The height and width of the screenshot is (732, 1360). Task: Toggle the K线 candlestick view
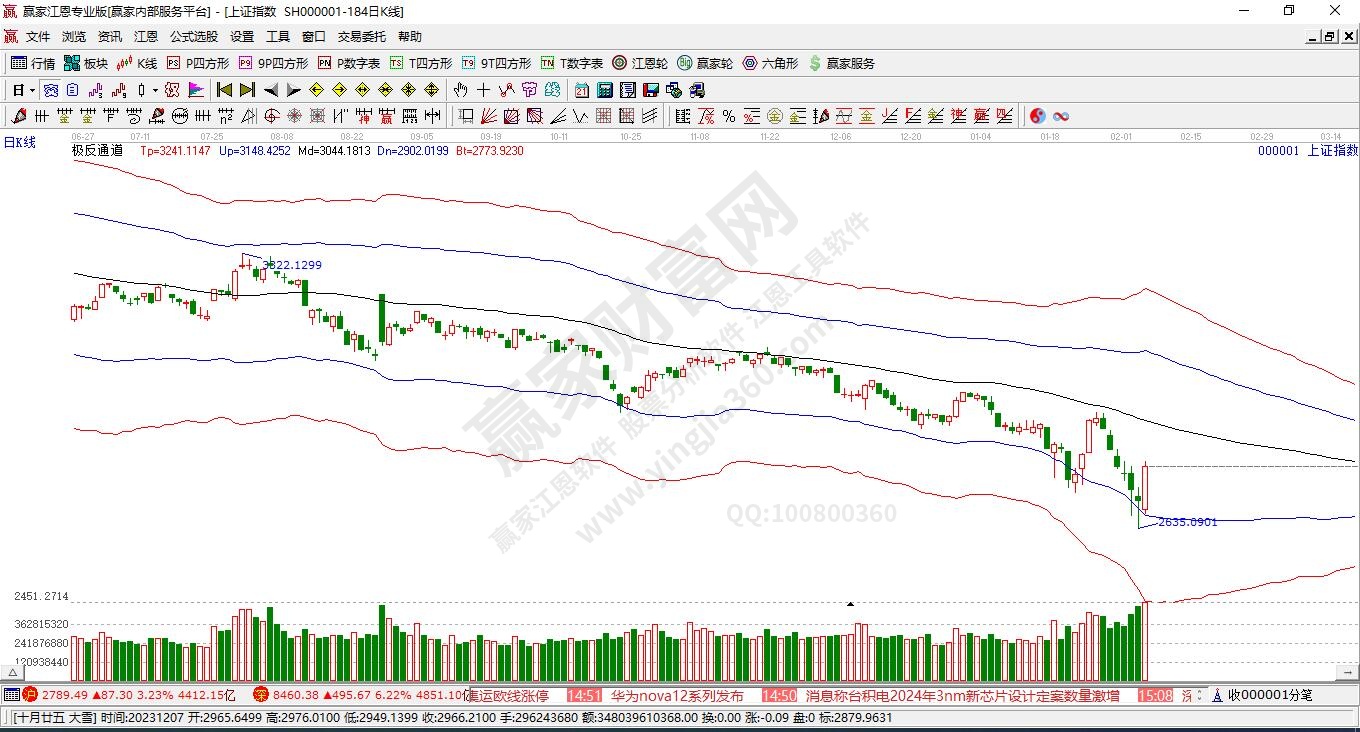pyautogui.click(x=137, y=63)
